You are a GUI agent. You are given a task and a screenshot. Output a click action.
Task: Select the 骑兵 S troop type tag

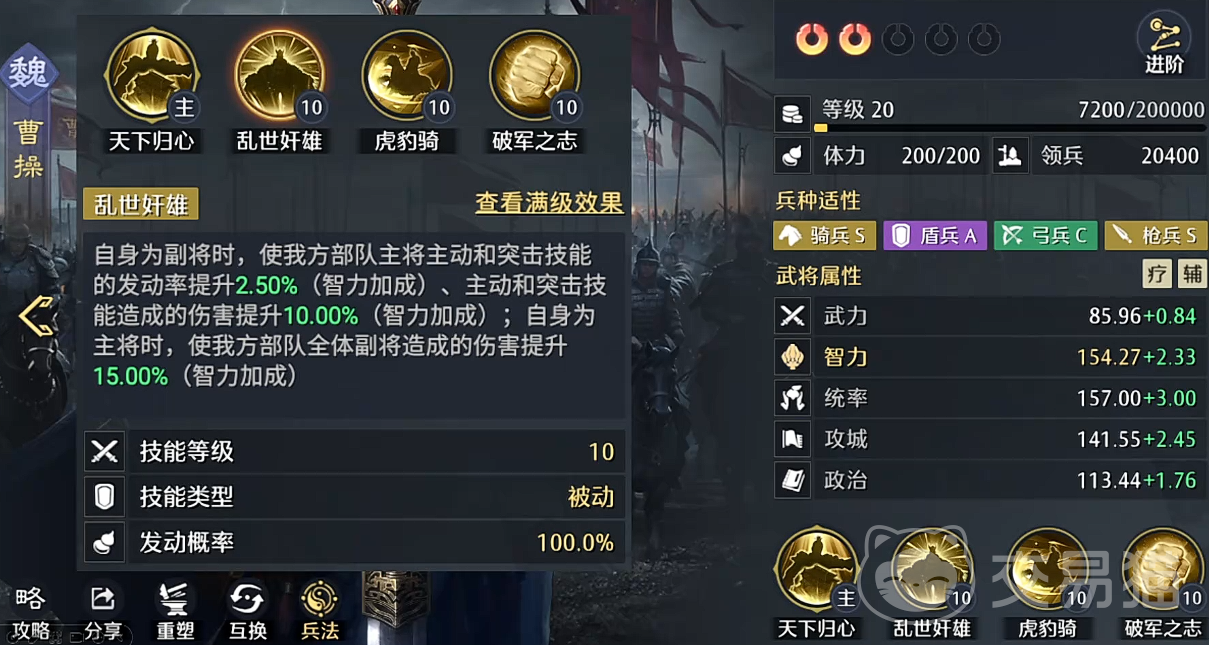click(x=825, y=235)
